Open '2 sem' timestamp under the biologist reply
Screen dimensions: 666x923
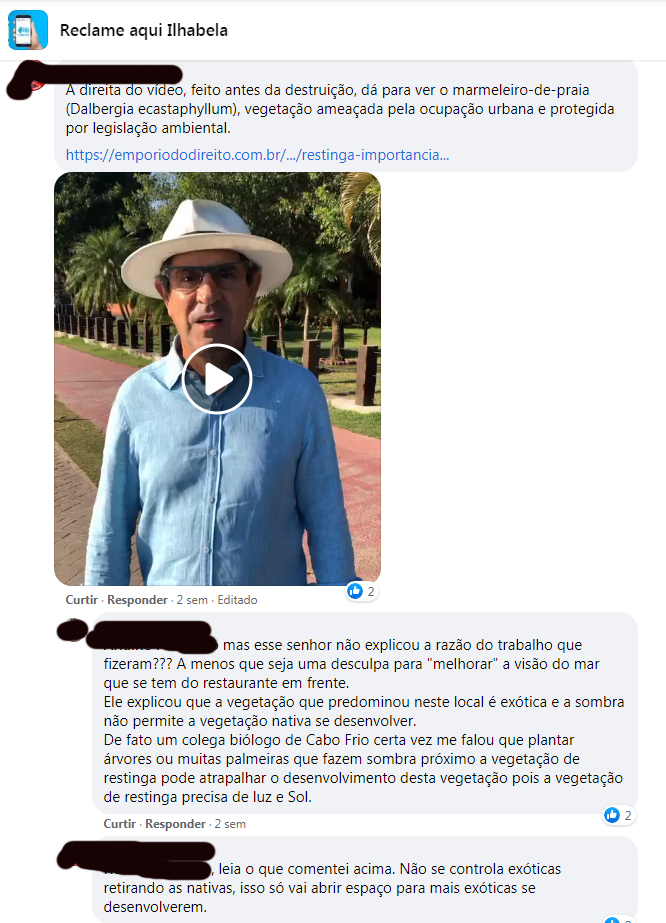(x=230, y=824)
